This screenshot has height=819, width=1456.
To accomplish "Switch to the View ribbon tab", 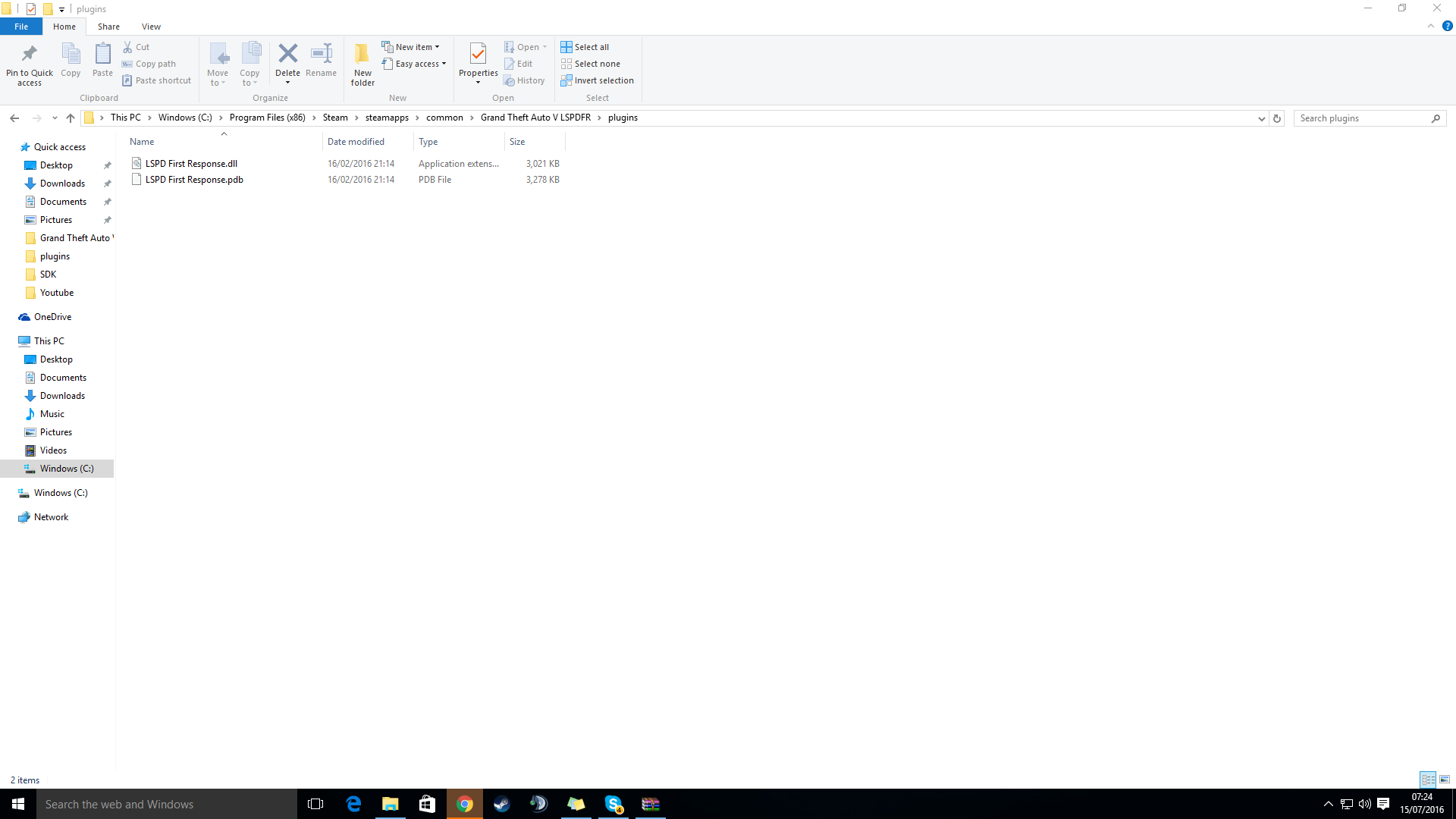I will tap(151, 27).
